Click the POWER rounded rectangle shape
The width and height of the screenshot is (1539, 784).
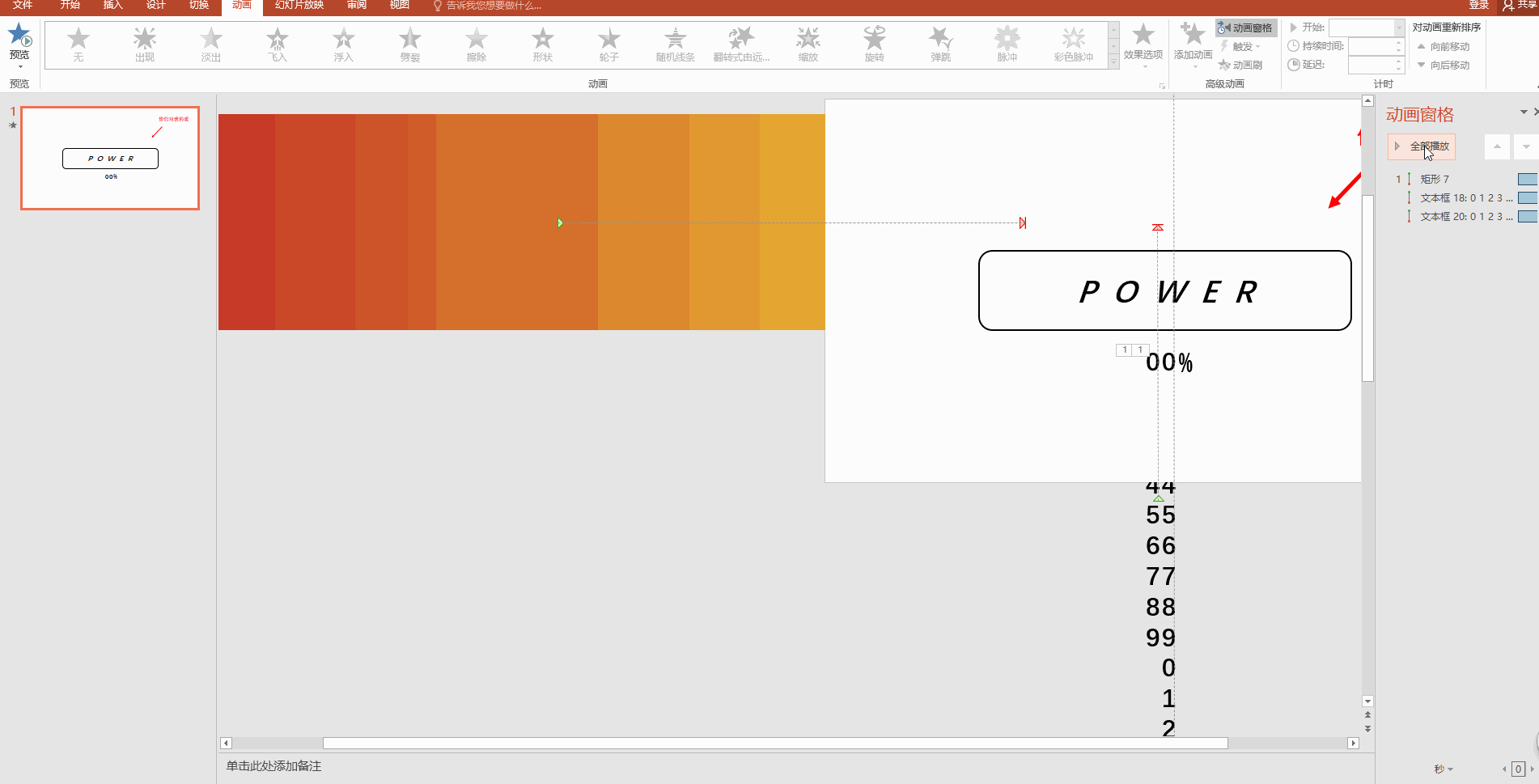1164,290
